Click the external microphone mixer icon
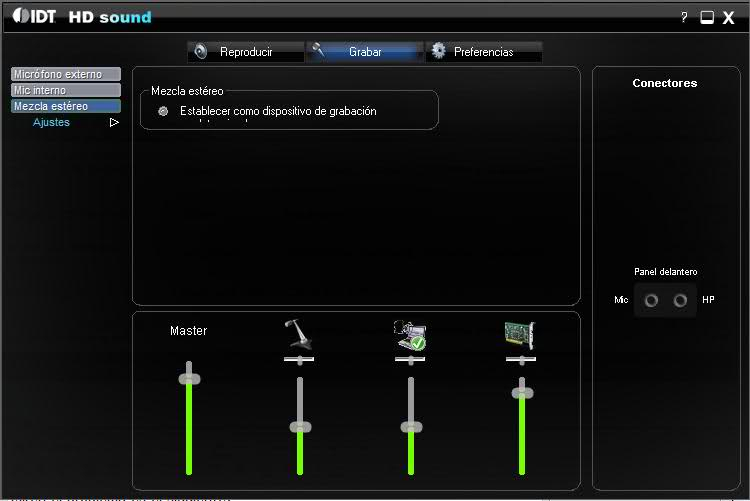Viewport: 750px width, 501px height. point(299,335)
